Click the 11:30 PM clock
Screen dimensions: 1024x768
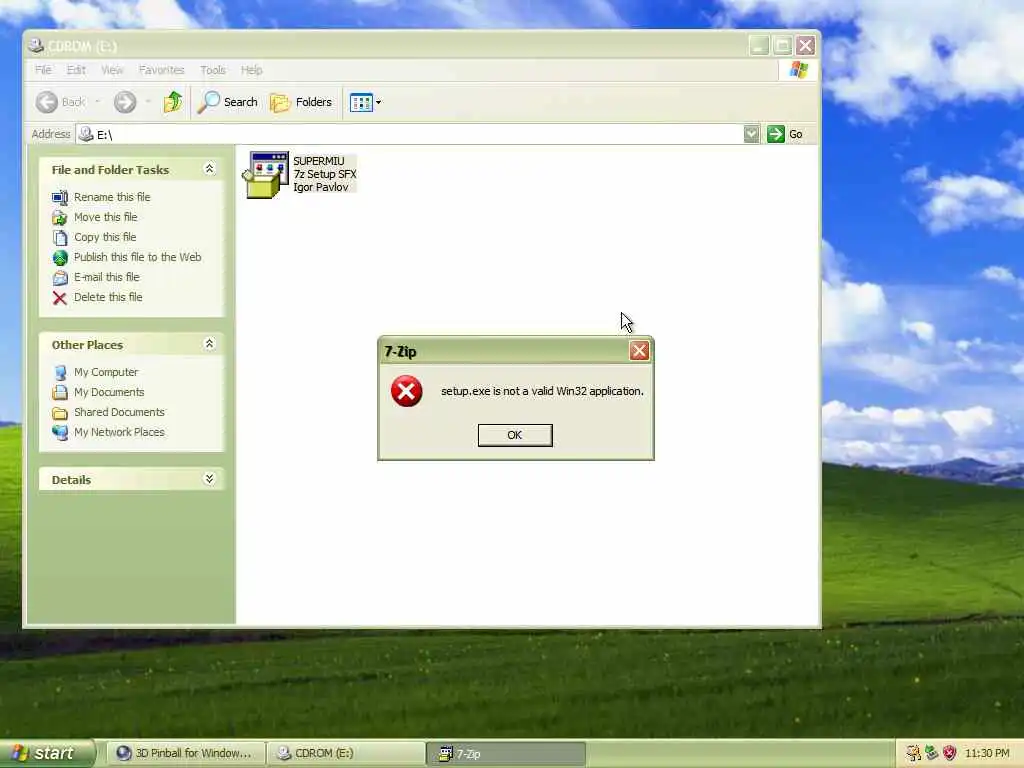(x=987, y=753)
